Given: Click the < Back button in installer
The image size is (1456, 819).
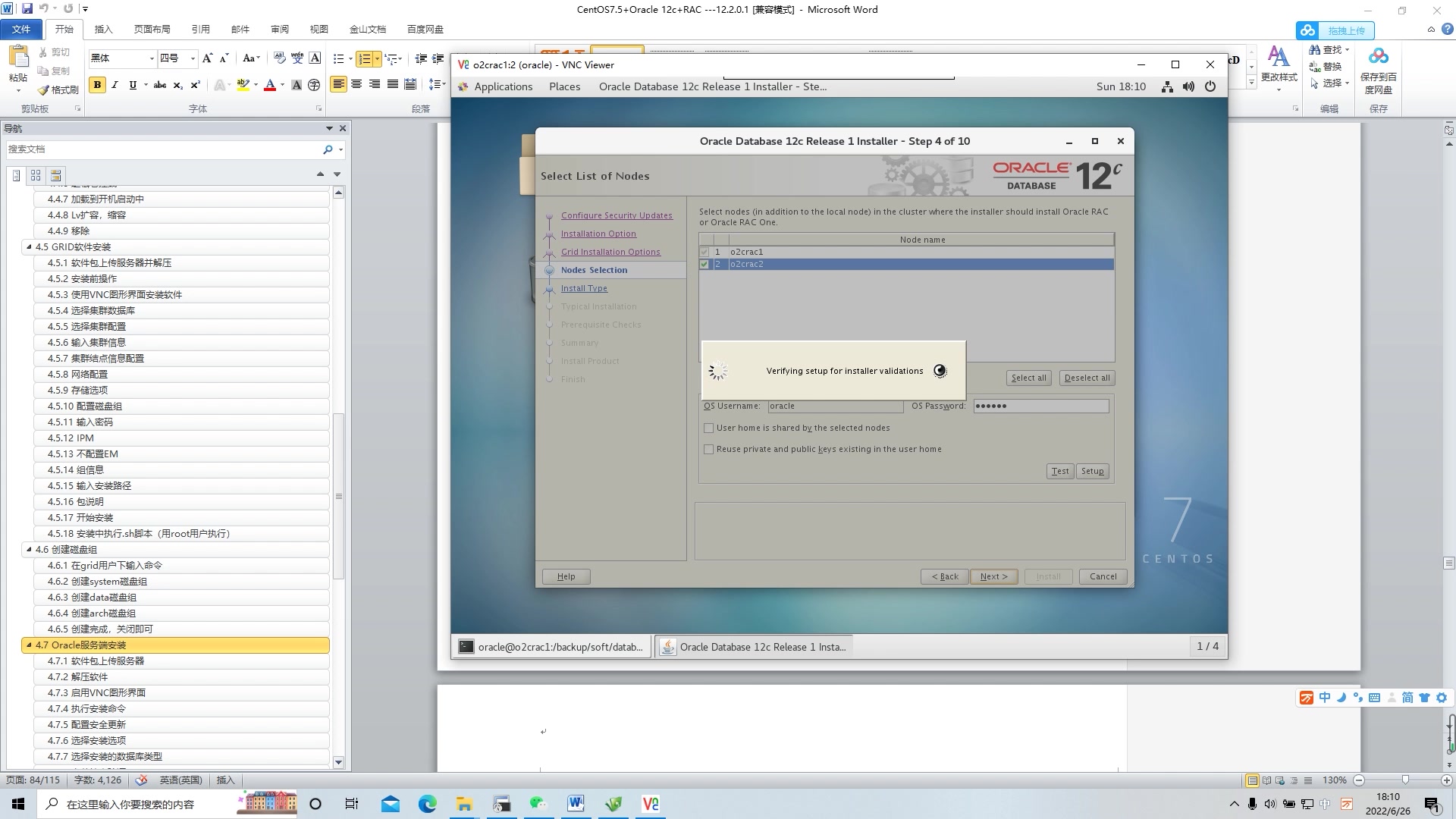Looking at the screenshot, I should [945, 577].
